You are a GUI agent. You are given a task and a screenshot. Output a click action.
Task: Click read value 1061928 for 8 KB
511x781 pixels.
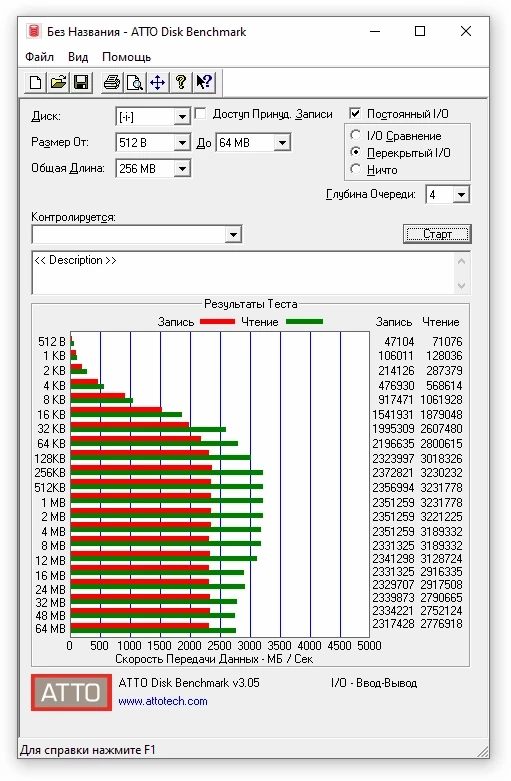[x=441, y=399]
